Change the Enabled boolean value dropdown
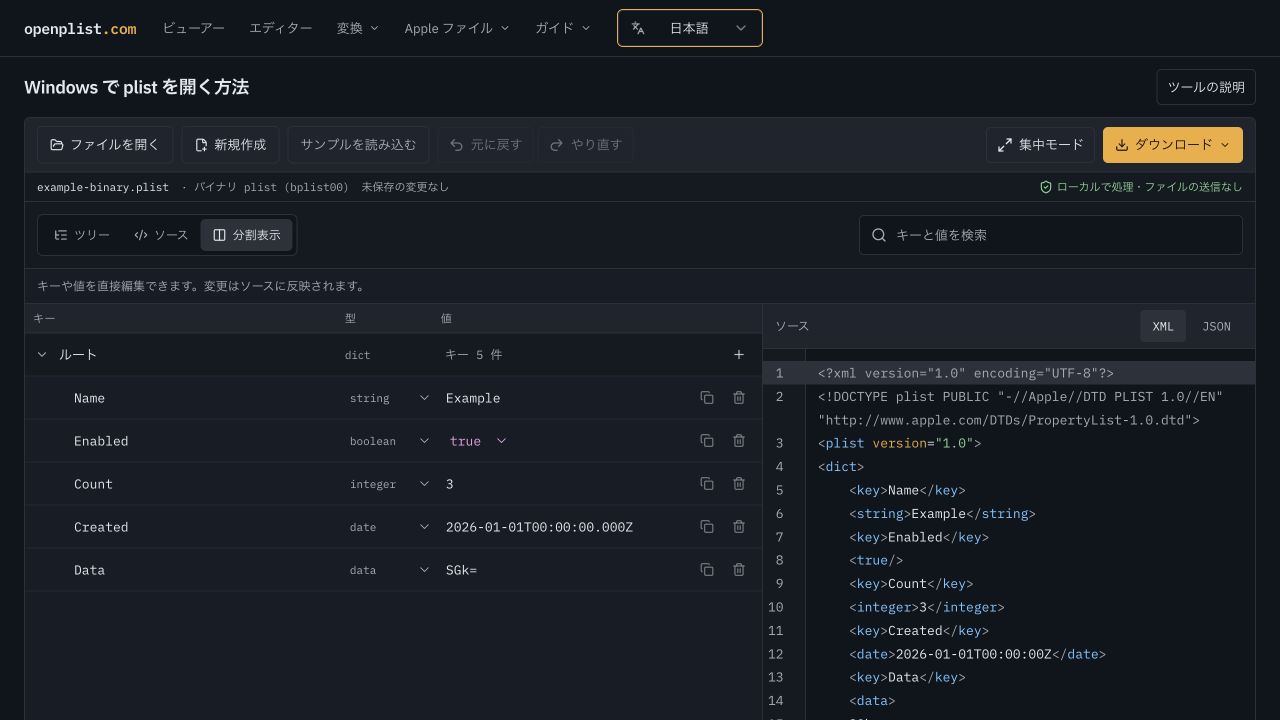The height and width of the screenshot is (720, 1280). [478, 441]
